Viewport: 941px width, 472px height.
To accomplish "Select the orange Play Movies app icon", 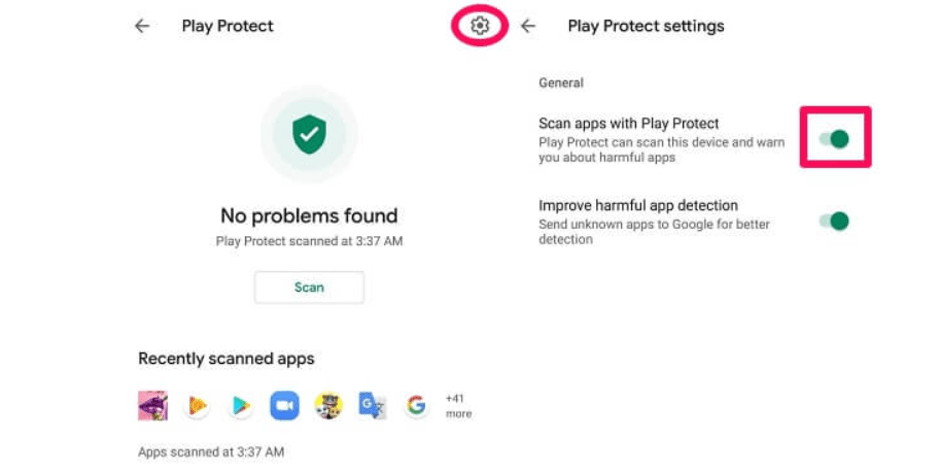I will (197, 405).
